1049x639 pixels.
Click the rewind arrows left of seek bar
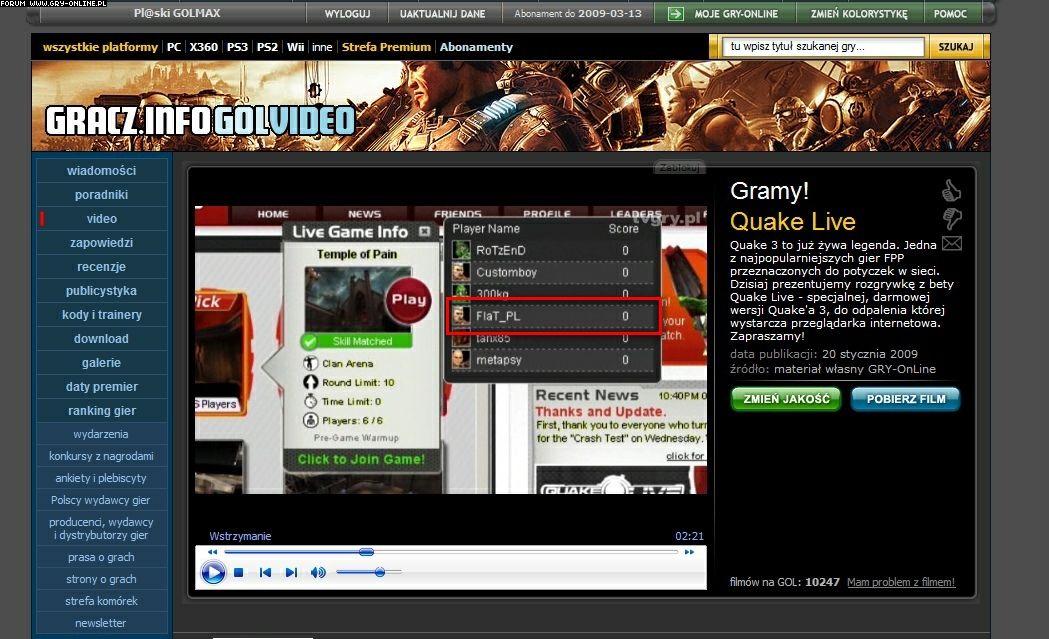[x=212, y=552]
